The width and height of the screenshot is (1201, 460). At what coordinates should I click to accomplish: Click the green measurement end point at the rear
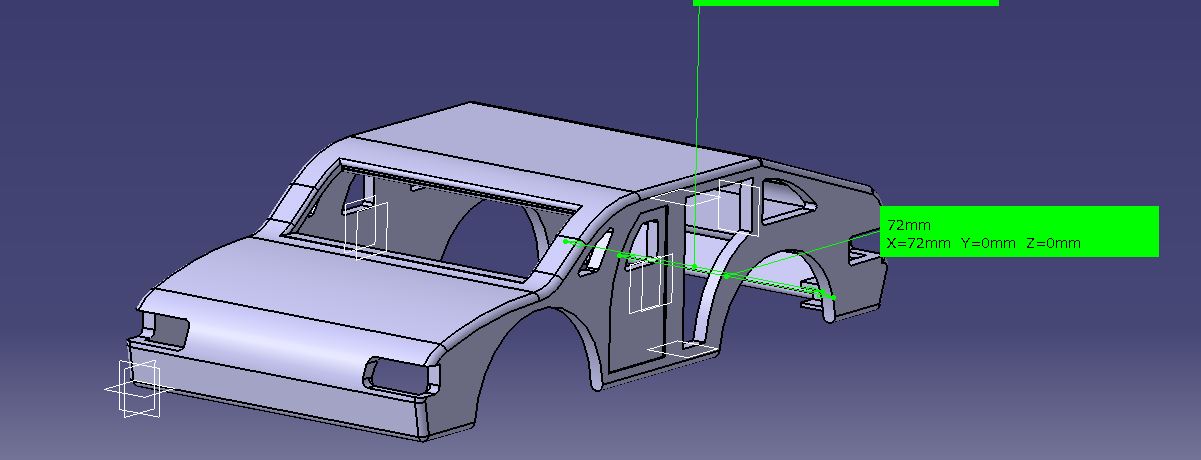[833, 297]
